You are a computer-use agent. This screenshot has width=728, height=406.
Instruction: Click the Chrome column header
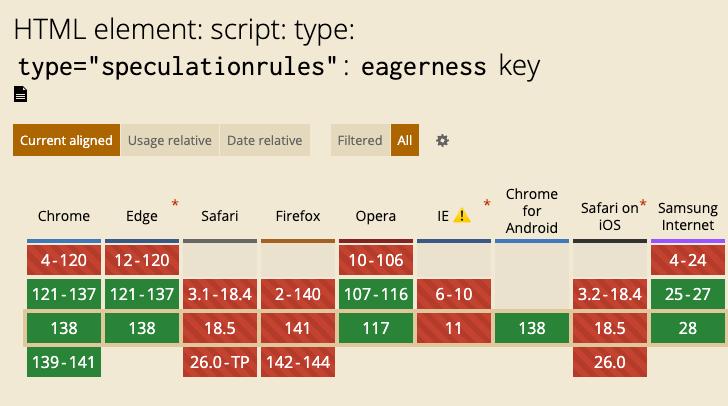click(64, 216)
